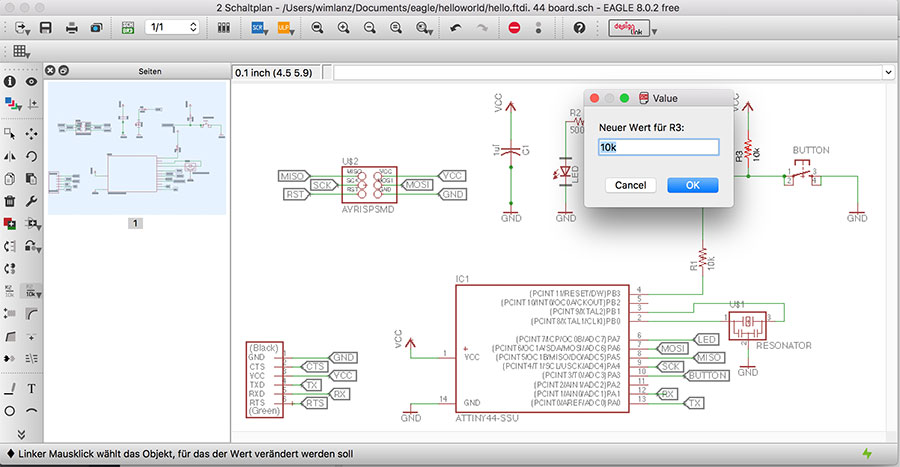The image size is (900, 467).
Task: Open the ULP program dropdown
Action: coord(286,28)
